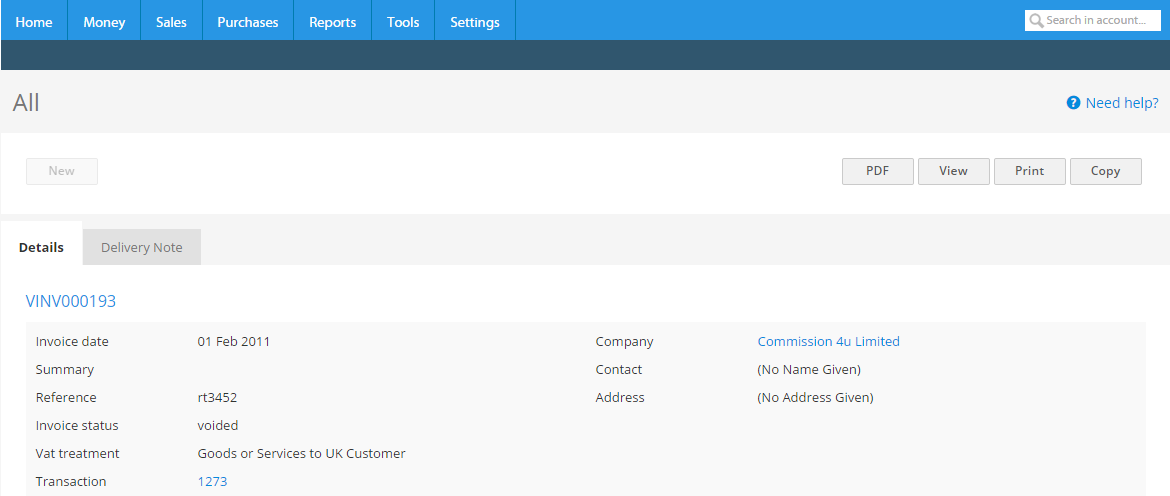Image resolution: width=1170 pixels, height=496 pixels.
Task: Go to the Reports menu
Action: 332,22
